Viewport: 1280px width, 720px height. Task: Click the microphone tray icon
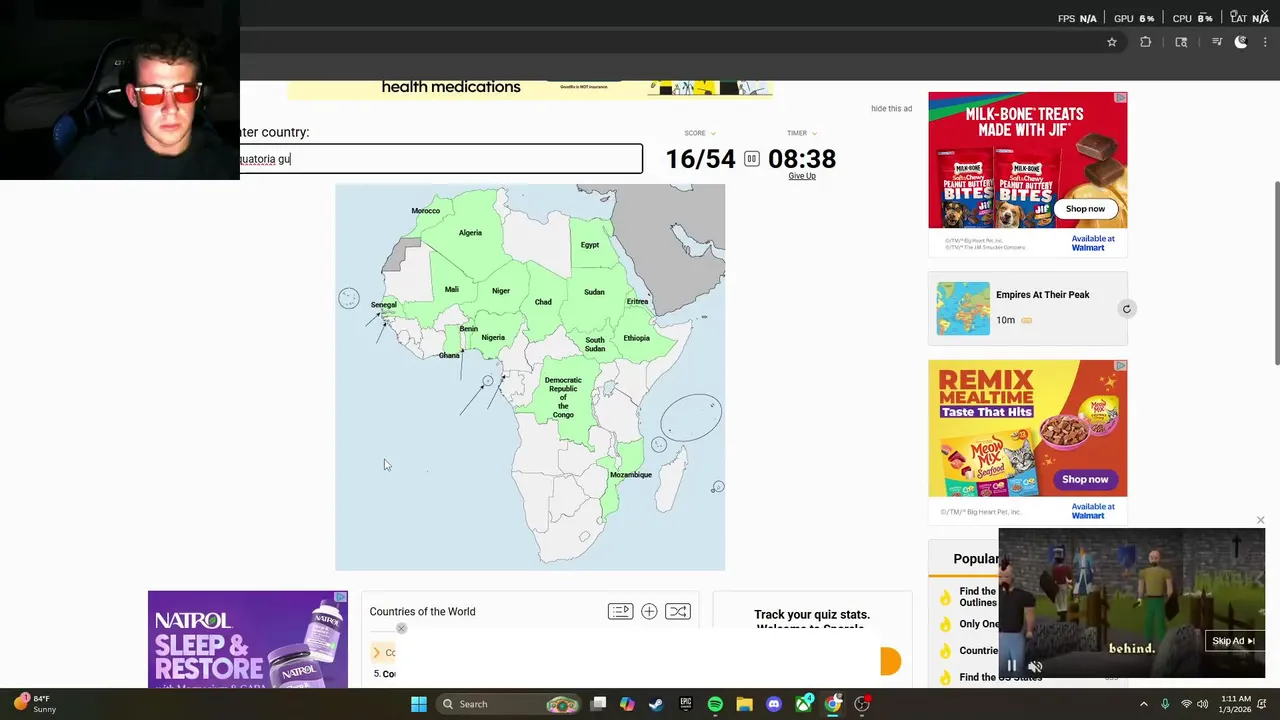tap(1165, 704)
